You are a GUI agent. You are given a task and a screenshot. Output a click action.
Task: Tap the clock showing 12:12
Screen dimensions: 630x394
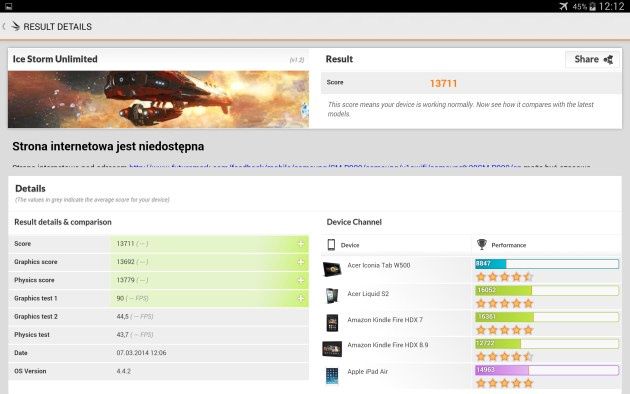coord(612,6)
